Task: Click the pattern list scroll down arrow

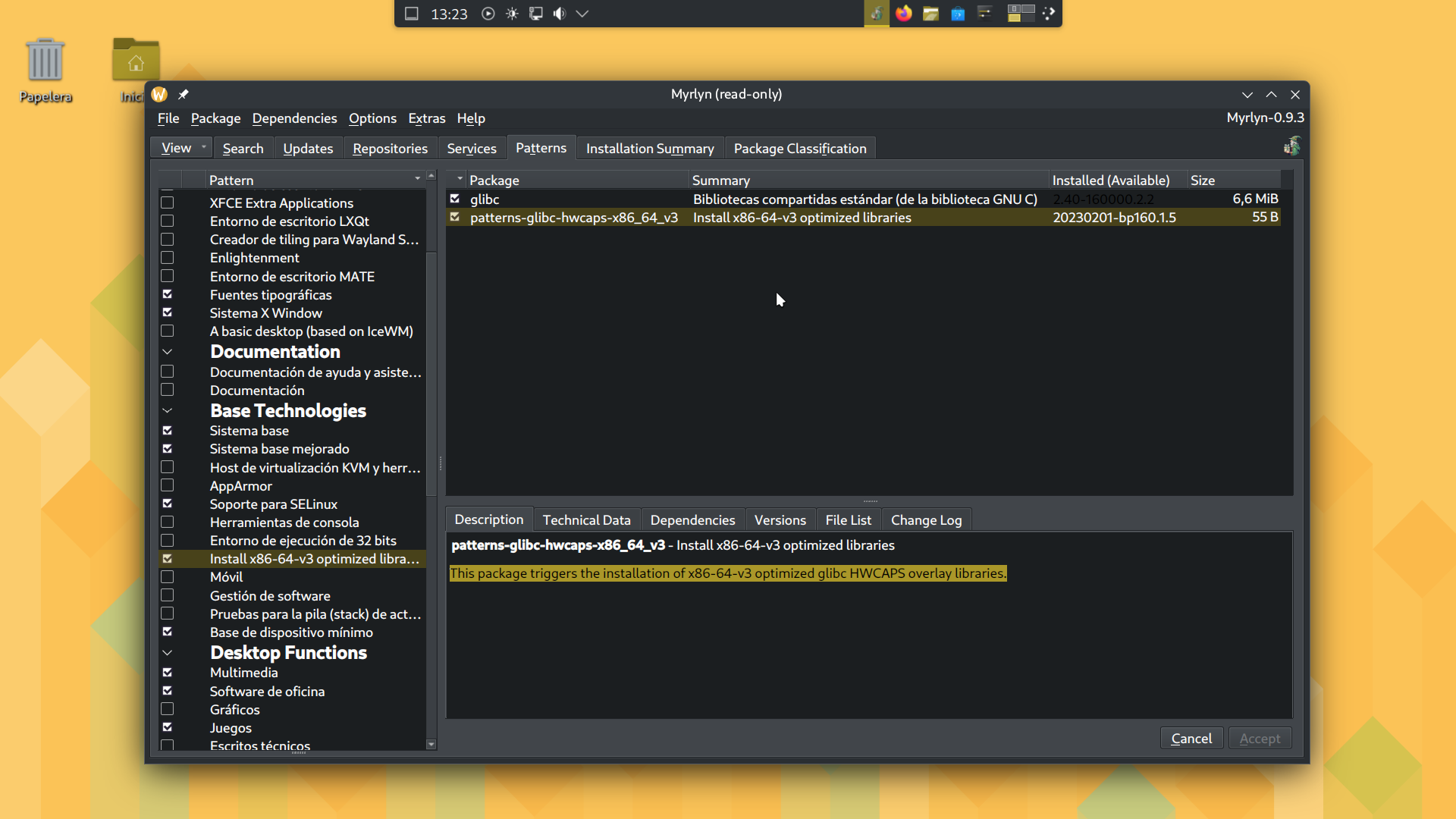Action: [431, 745]
